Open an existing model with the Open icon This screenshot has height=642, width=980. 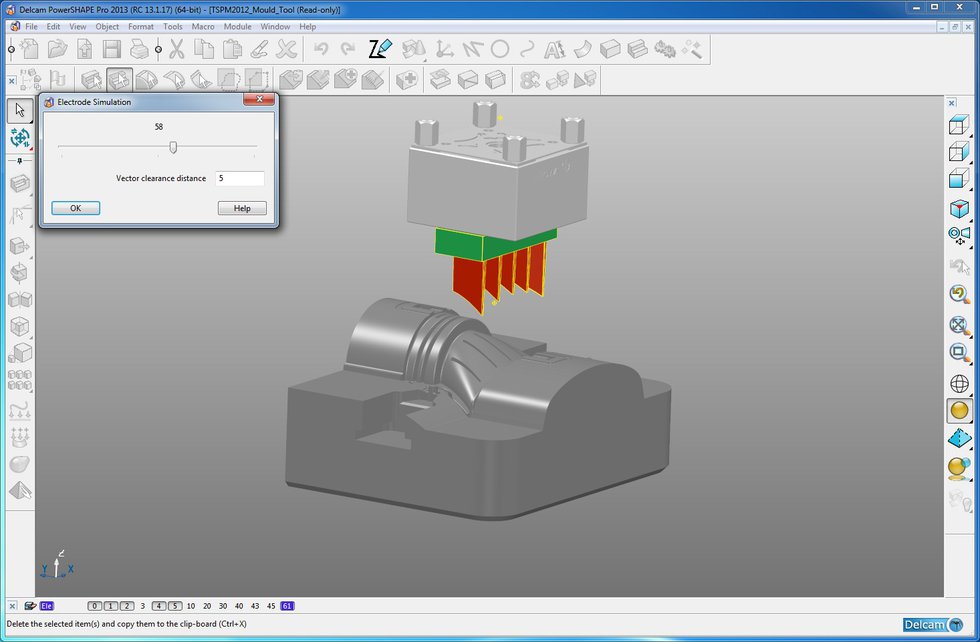click(55, 47)
